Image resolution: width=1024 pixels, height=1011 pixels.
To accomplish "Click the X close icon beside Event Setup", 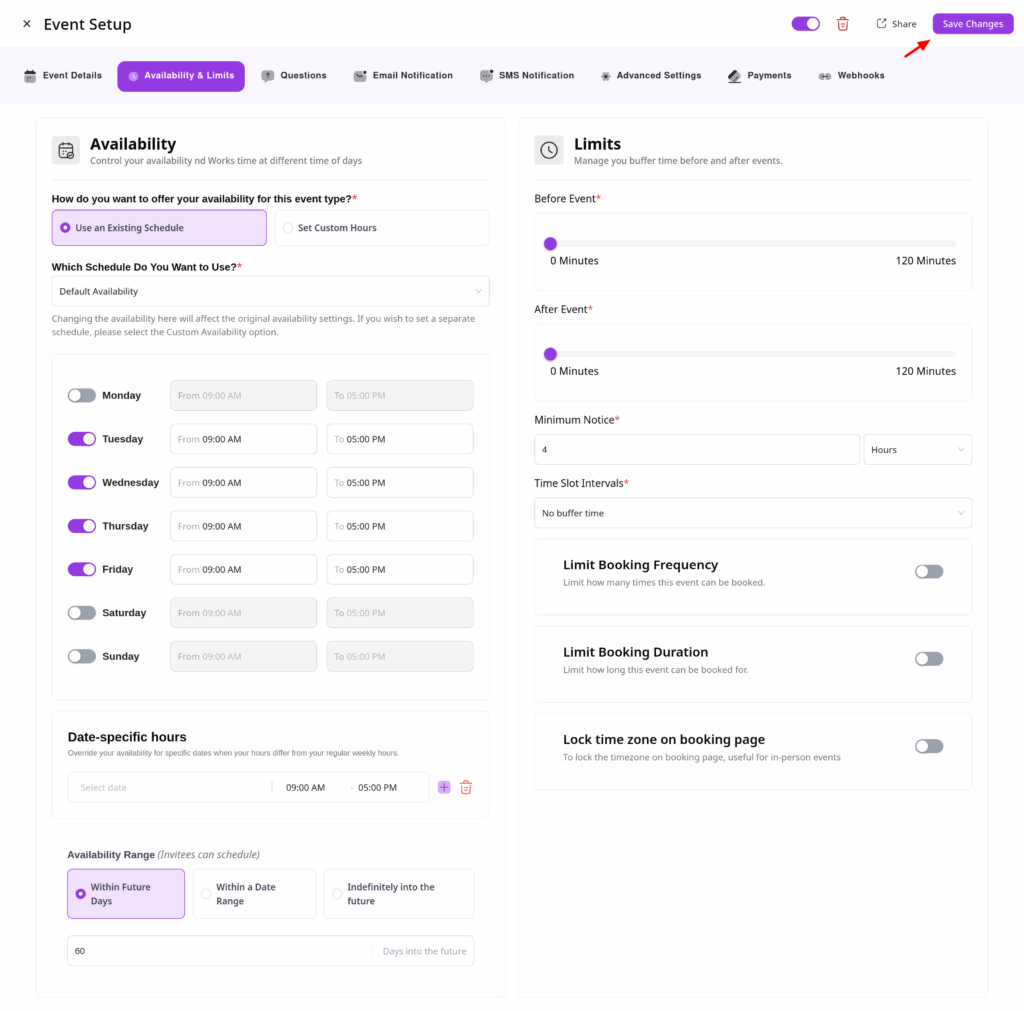I will [x=27, y=24].
